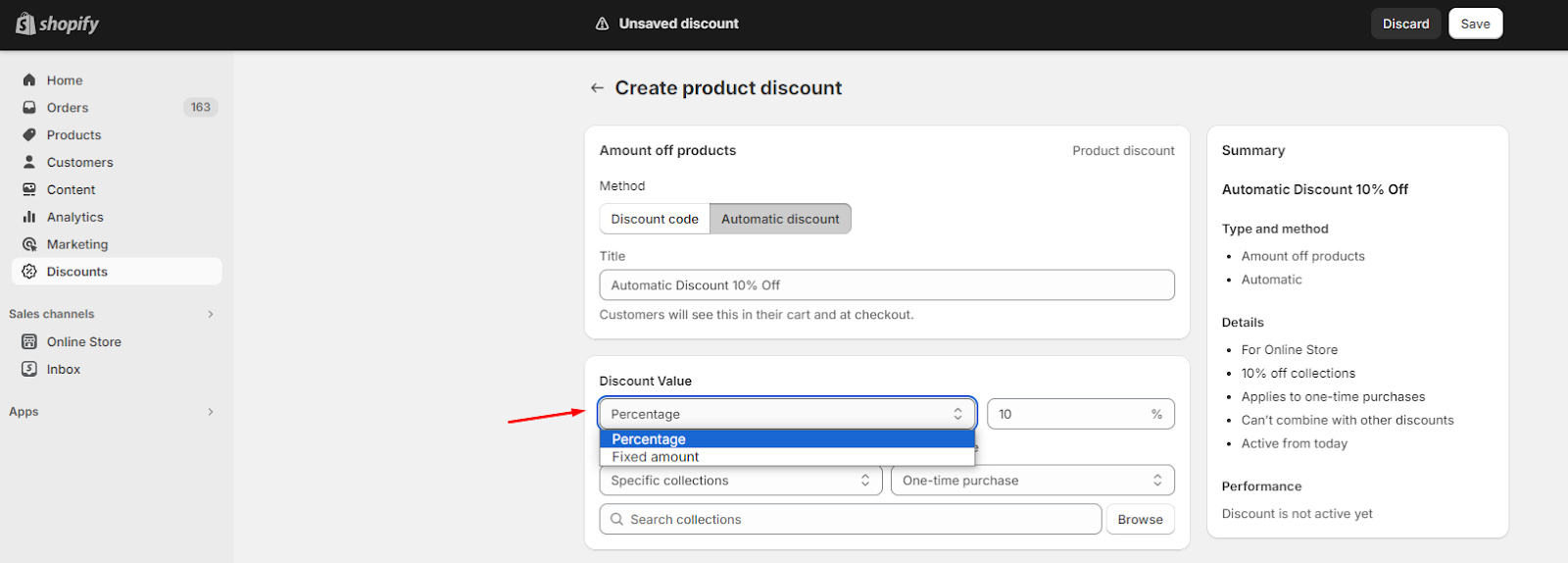Viewport: 1568px width, 563px height.
Task: Expand the Apps section
Action: [x=210, y=412]
